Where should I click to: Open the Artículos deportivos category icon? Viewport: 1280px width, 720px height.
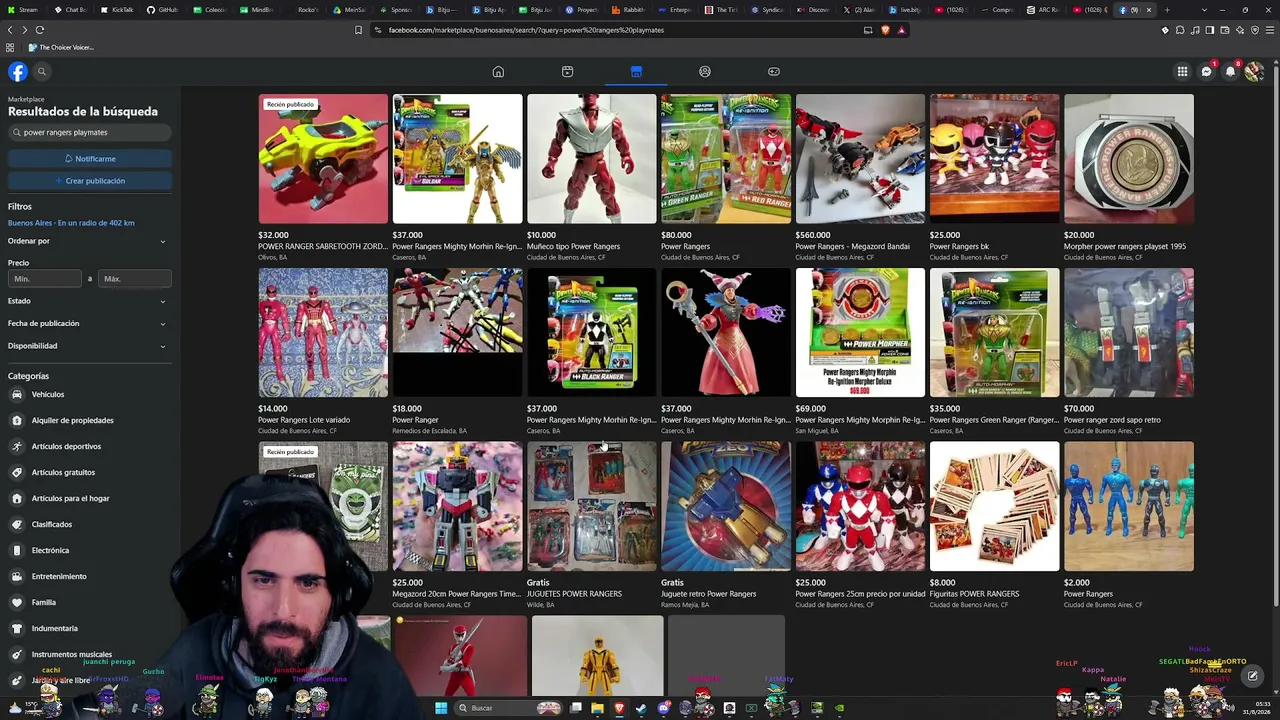click(x=17, y=446)
